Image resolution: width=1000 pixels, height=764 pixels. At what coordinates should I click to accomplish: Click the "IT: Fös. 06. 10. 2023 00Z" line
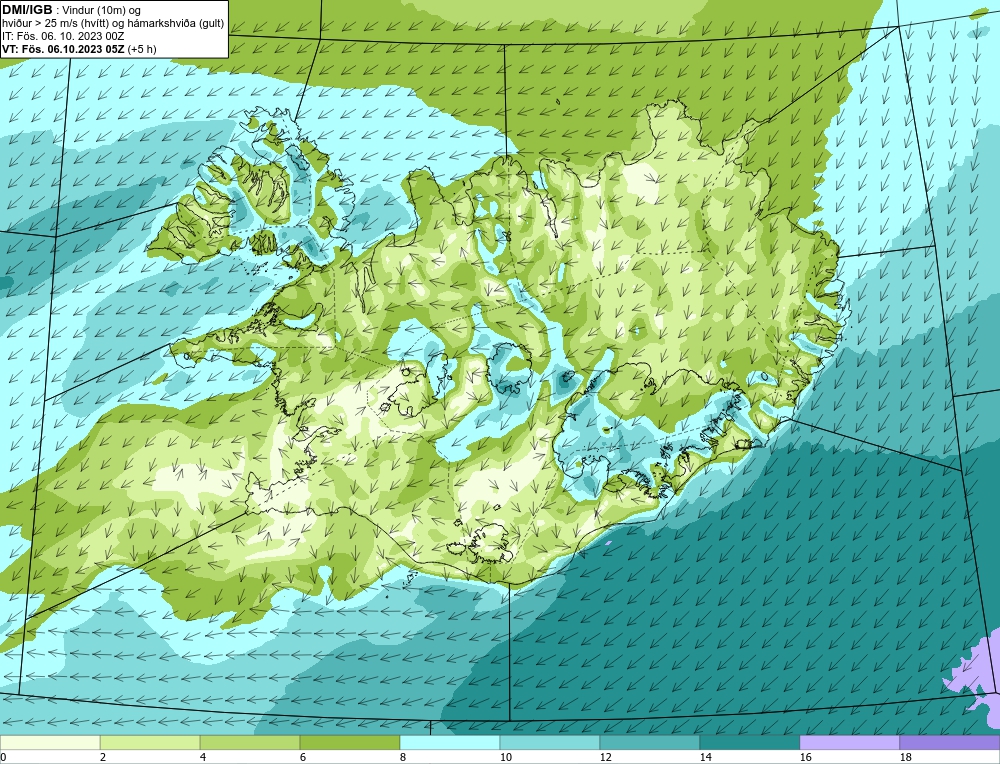click(63, 36)
